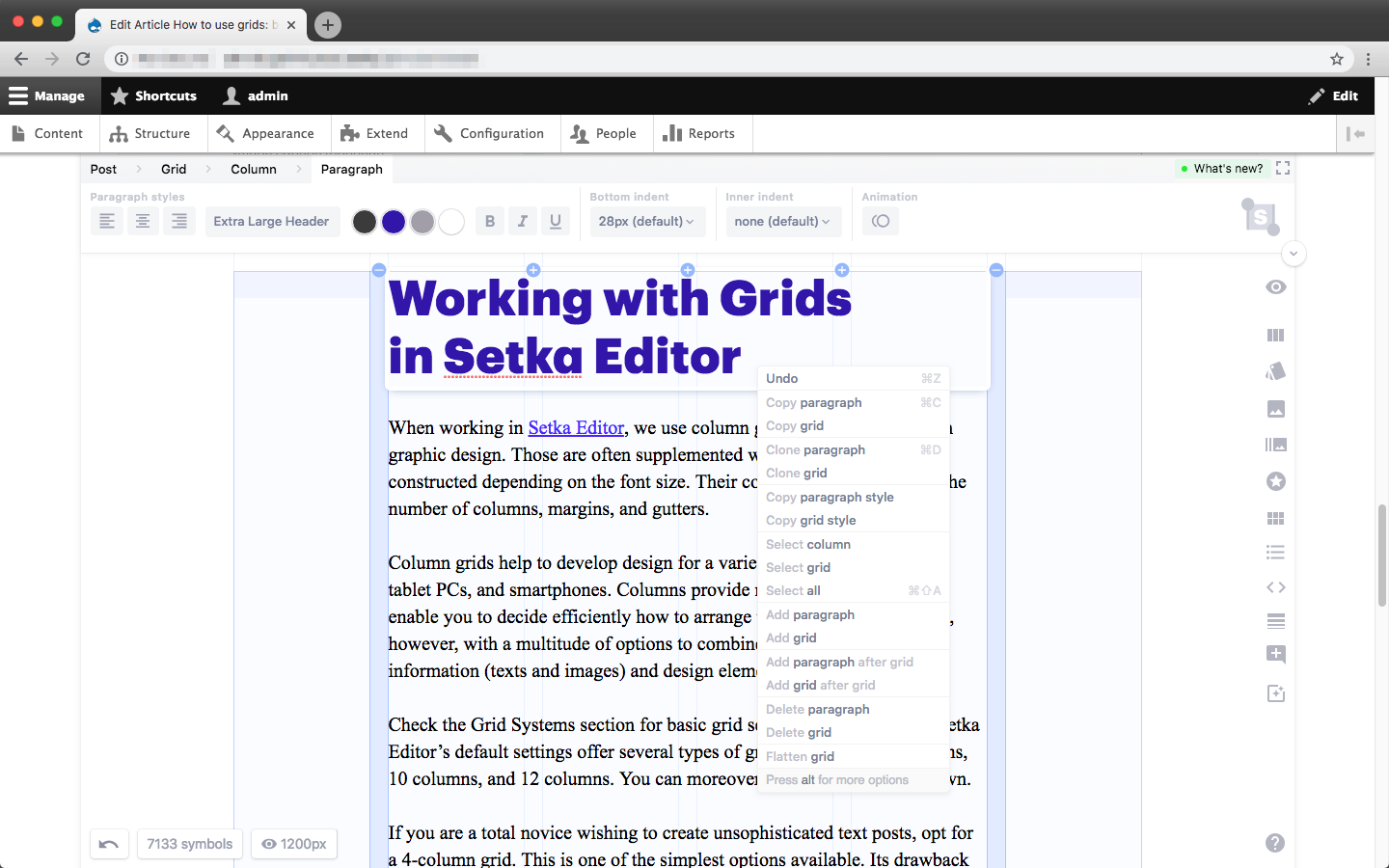Open the save snippet icon

point(1276,693)
